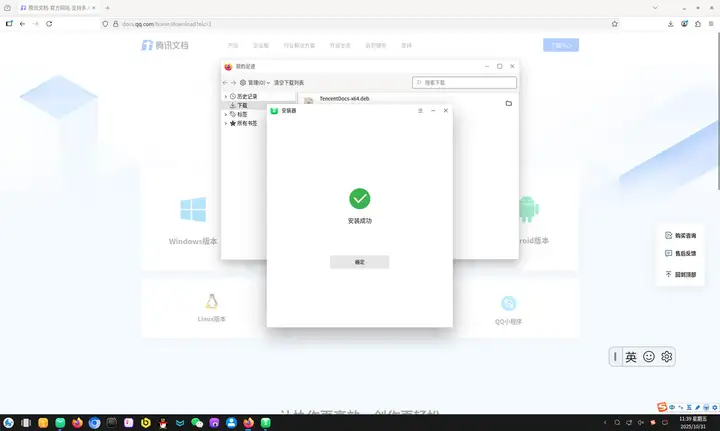This screenshot has width=720, height=431.
Task: Open WeChat from the taskbar
Action: [x=197, y=423]
